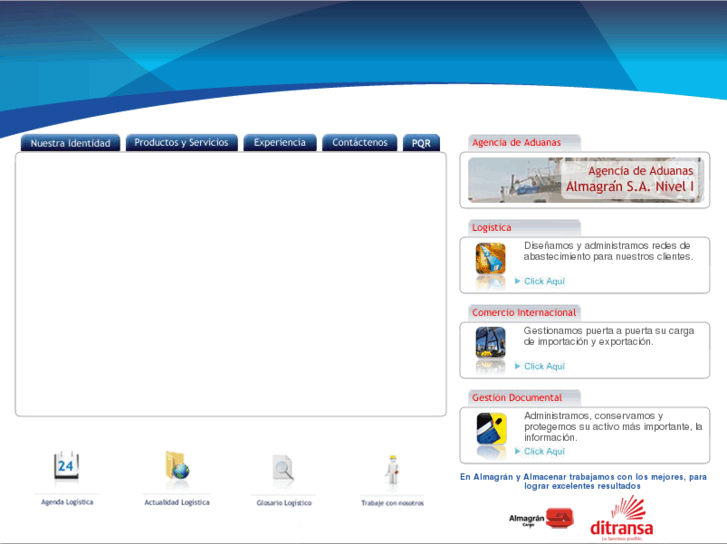This screenshot has height=545, width=727.
Task: Click the Logística section icon
Action: coord(491,259)
